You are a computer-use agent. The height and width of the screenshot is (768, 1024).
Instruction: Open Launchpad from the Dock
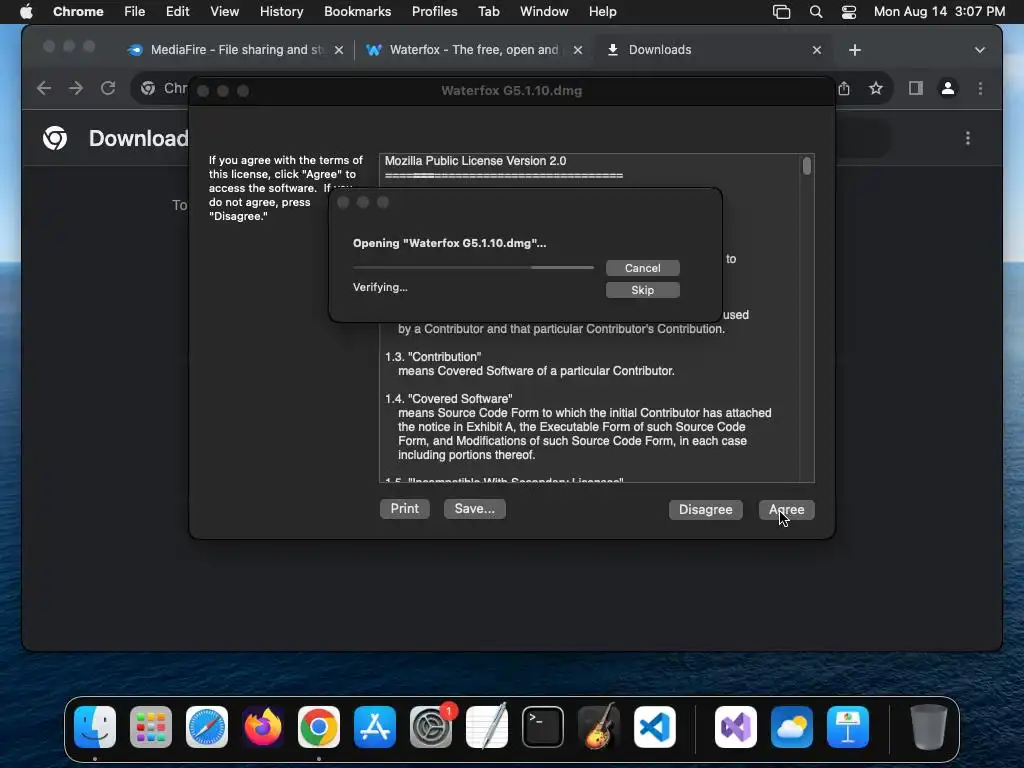pos(151,727)
